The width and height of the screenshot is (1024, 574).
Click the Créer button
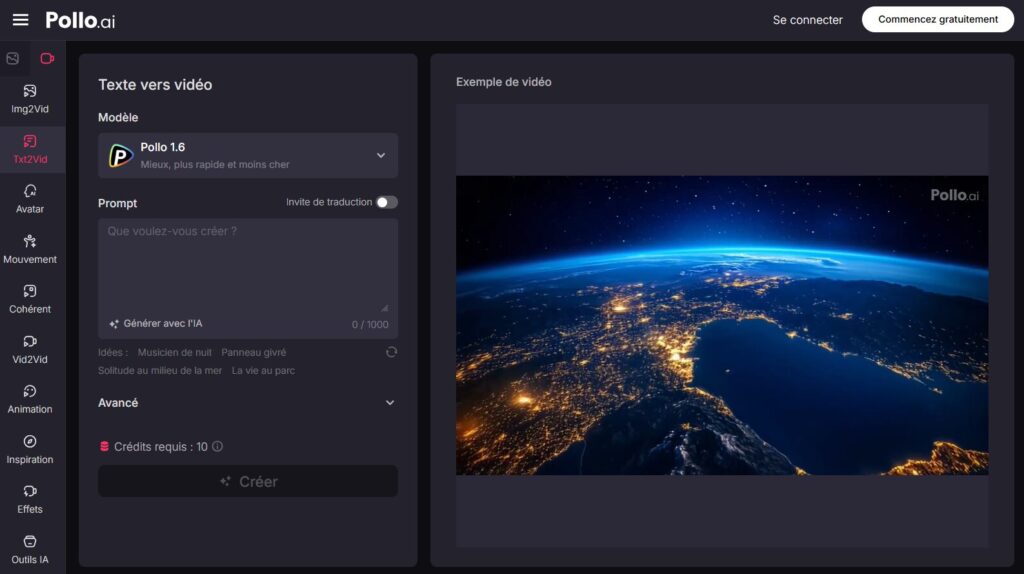pyautogui.click(x=248, y=481)
